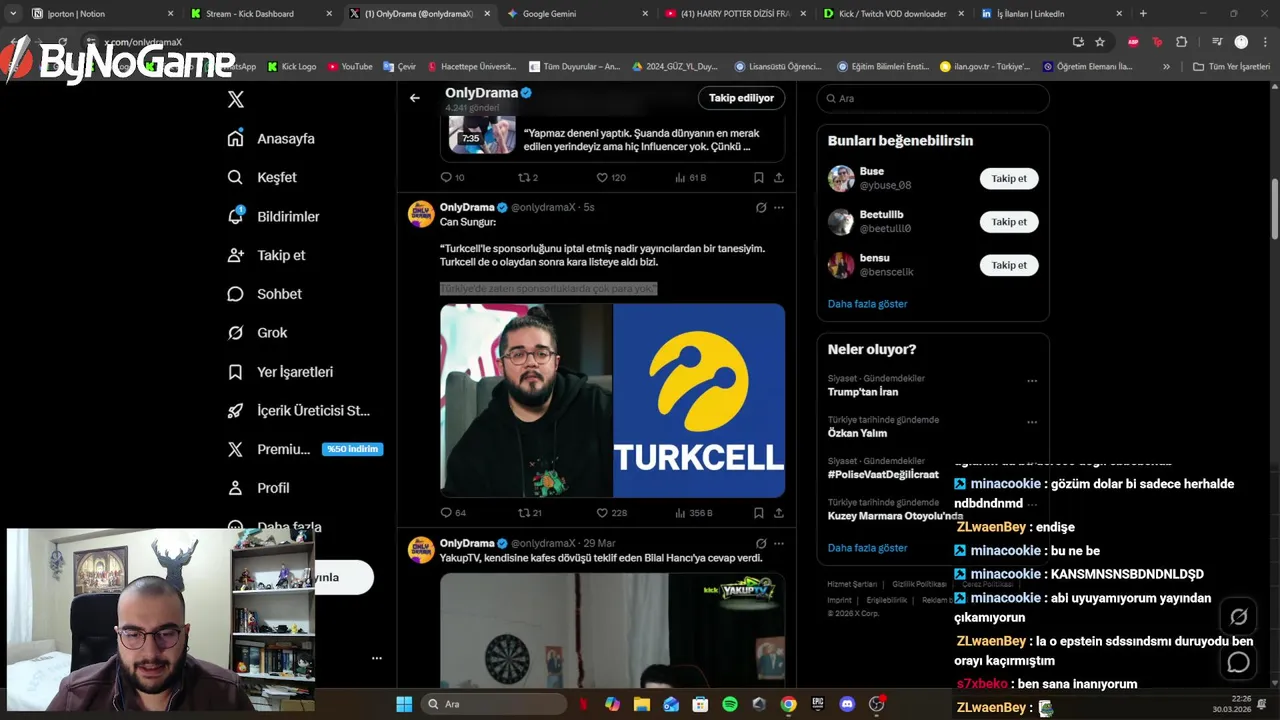Open more options on the YakupTV tweet
Viewport: 1280px width, 720px height.
(x=779, y=544)
